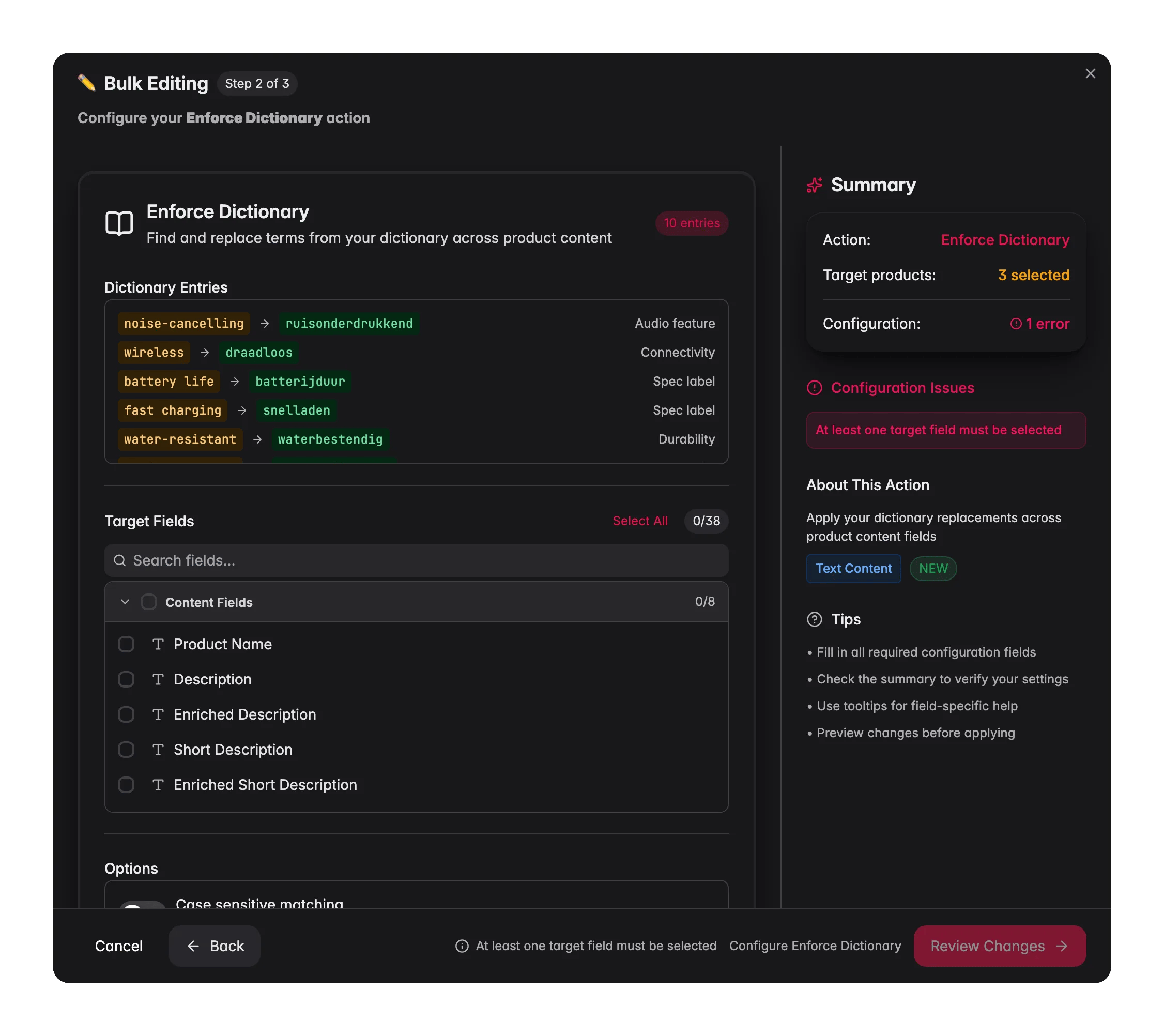1164x1036 pixels.
Task: Click the target field error message box
Action: click(x=946, y=430)
